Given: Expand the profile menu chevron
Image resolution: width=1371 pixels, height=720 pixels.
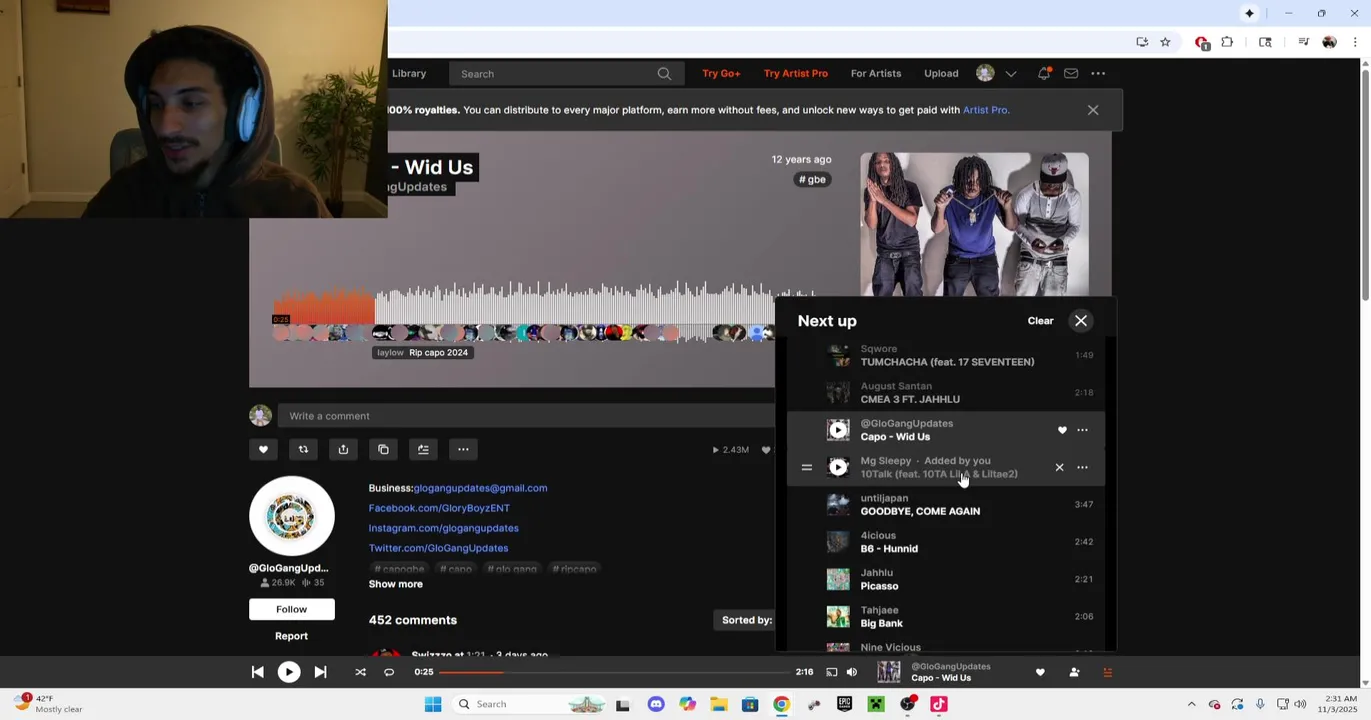Looking at the screenshot, I should pos(1011,74).
